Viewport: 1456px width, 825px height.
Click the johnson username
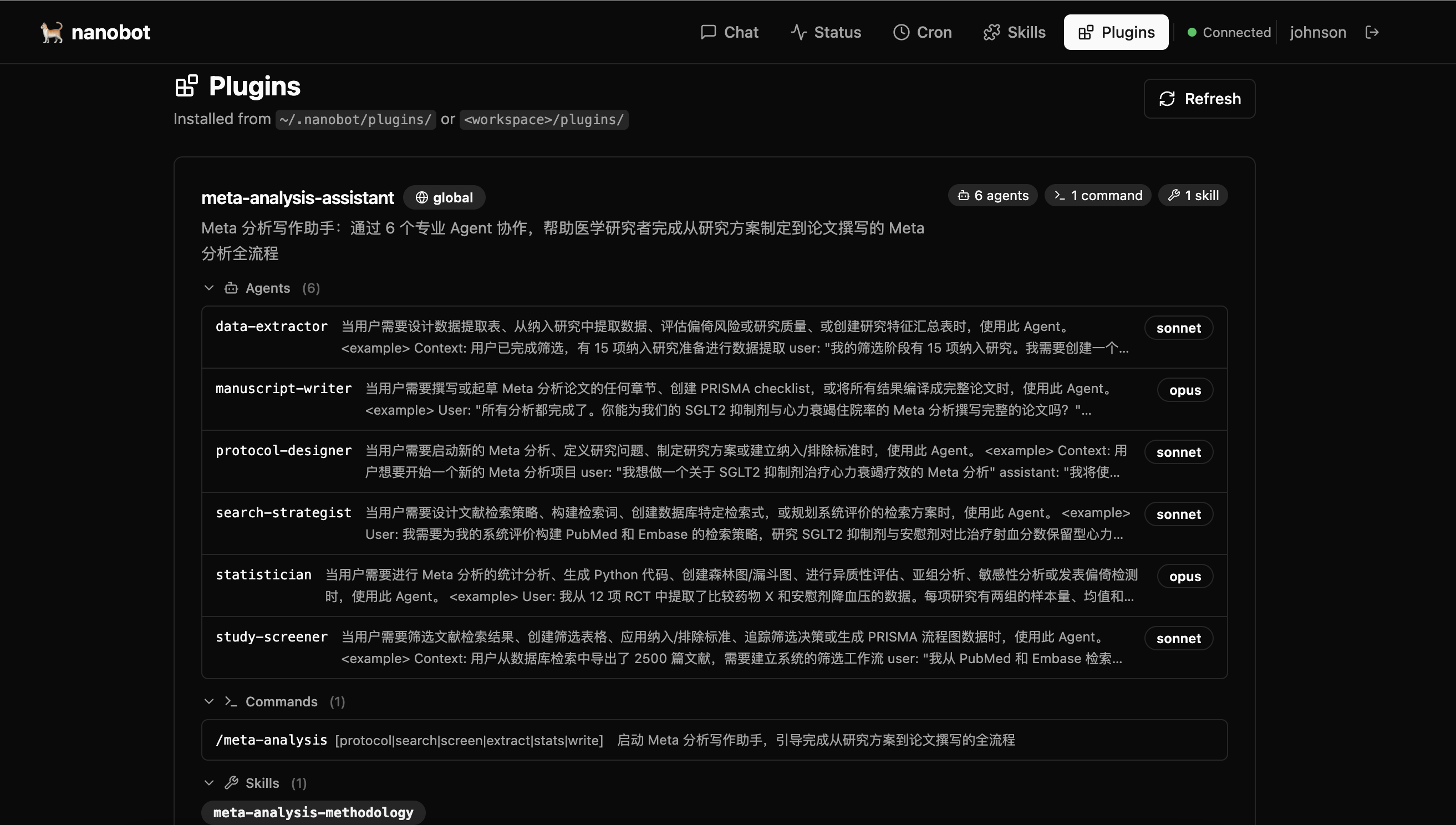(1317, 32)
